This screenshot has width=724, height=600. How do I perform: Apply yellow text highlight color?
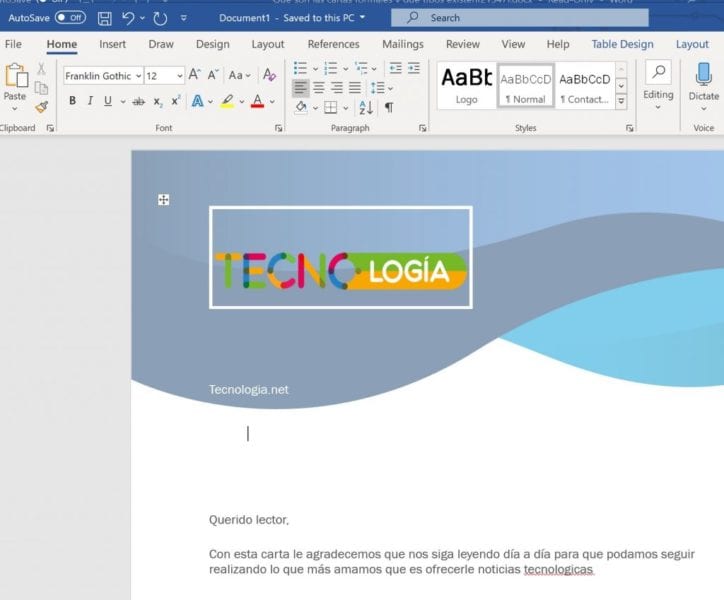point(227,101)
